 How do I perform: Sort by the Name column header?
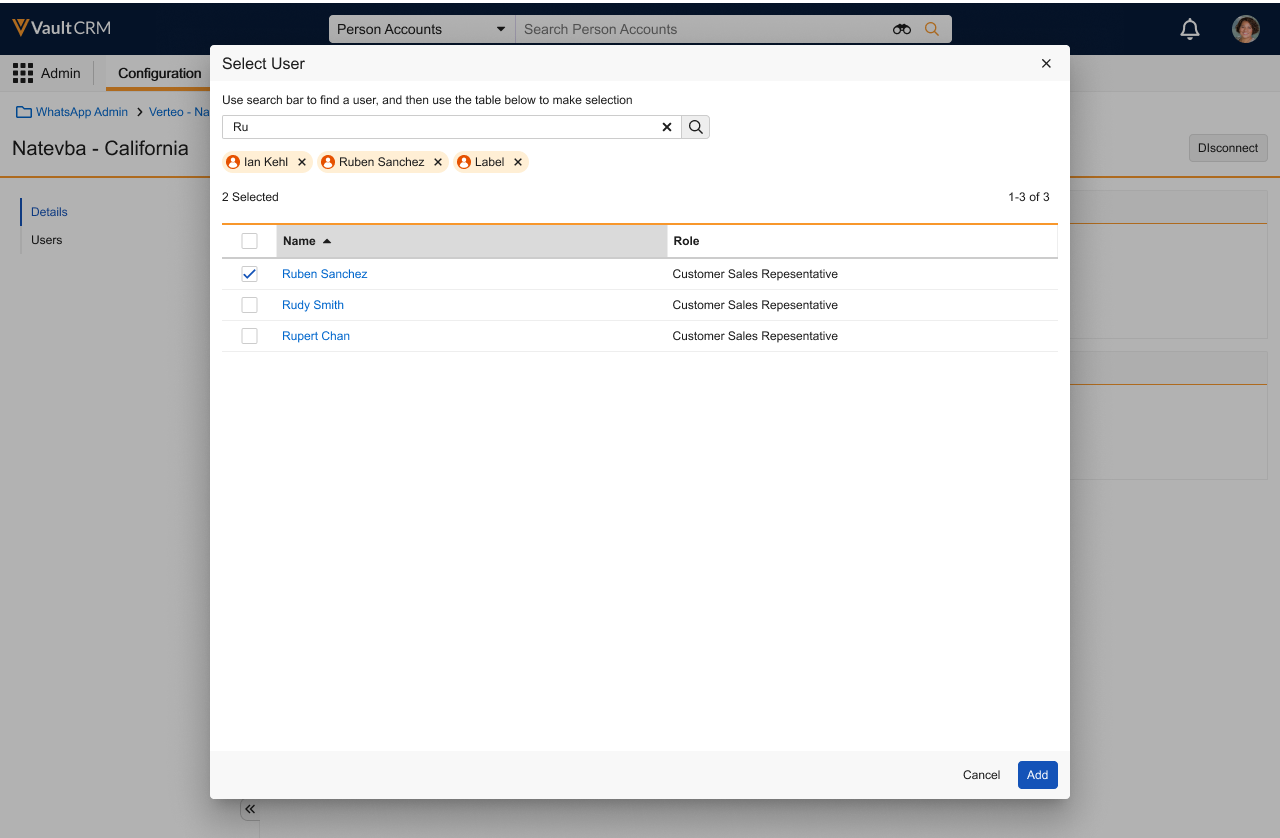[300, 241]
